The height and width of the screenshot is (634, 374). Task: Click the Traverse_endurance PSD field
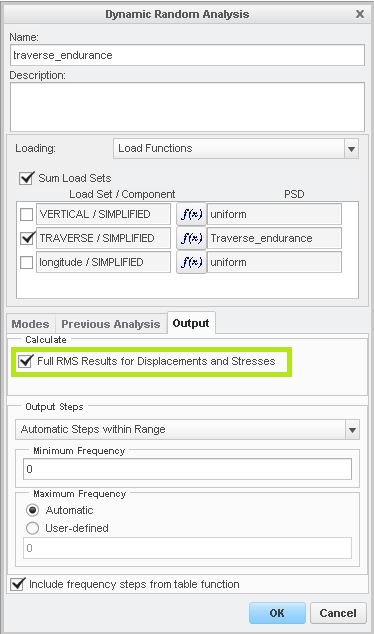click(274, 238)
